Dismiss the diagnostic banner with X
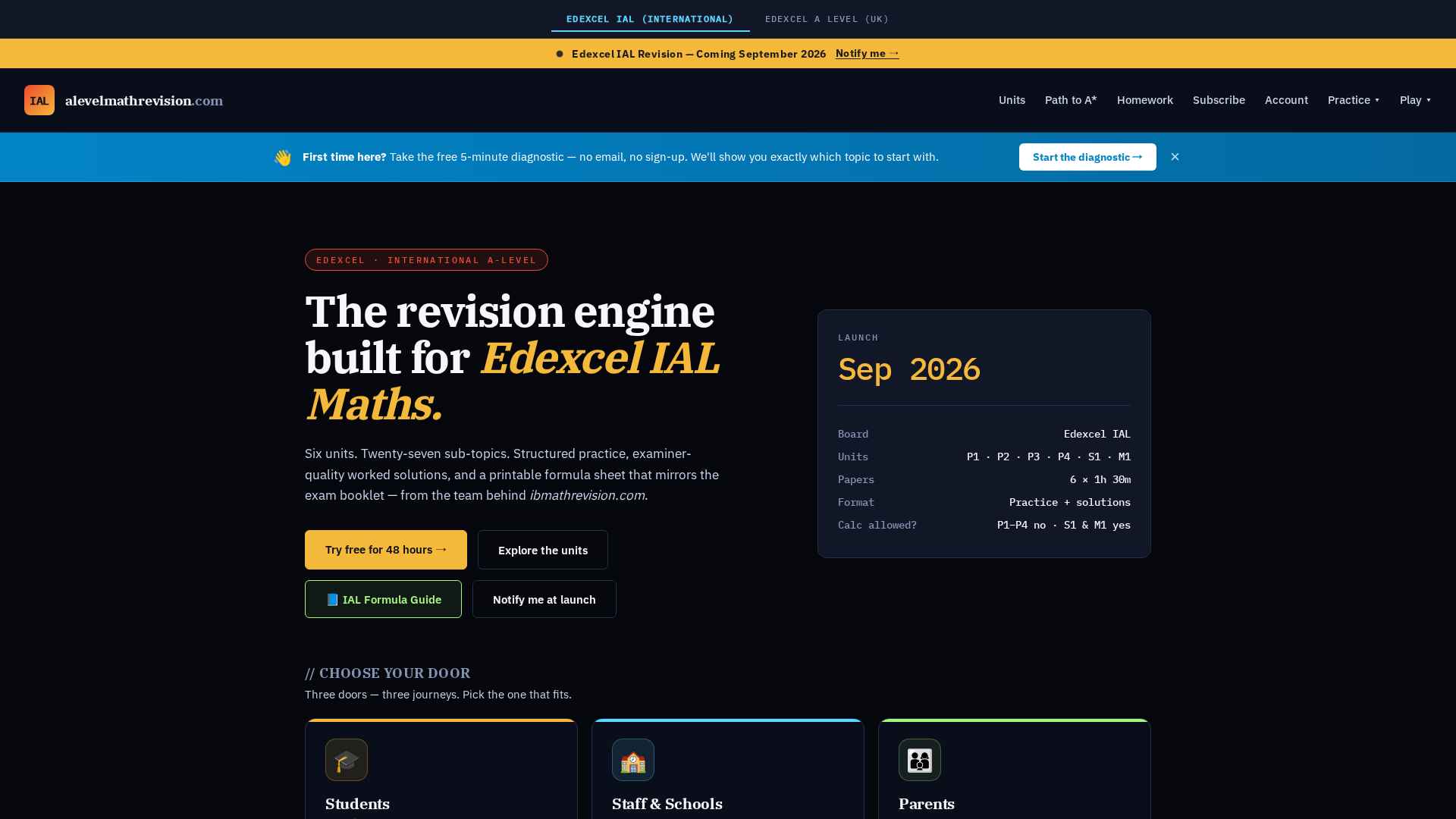 pos(1175,157)
